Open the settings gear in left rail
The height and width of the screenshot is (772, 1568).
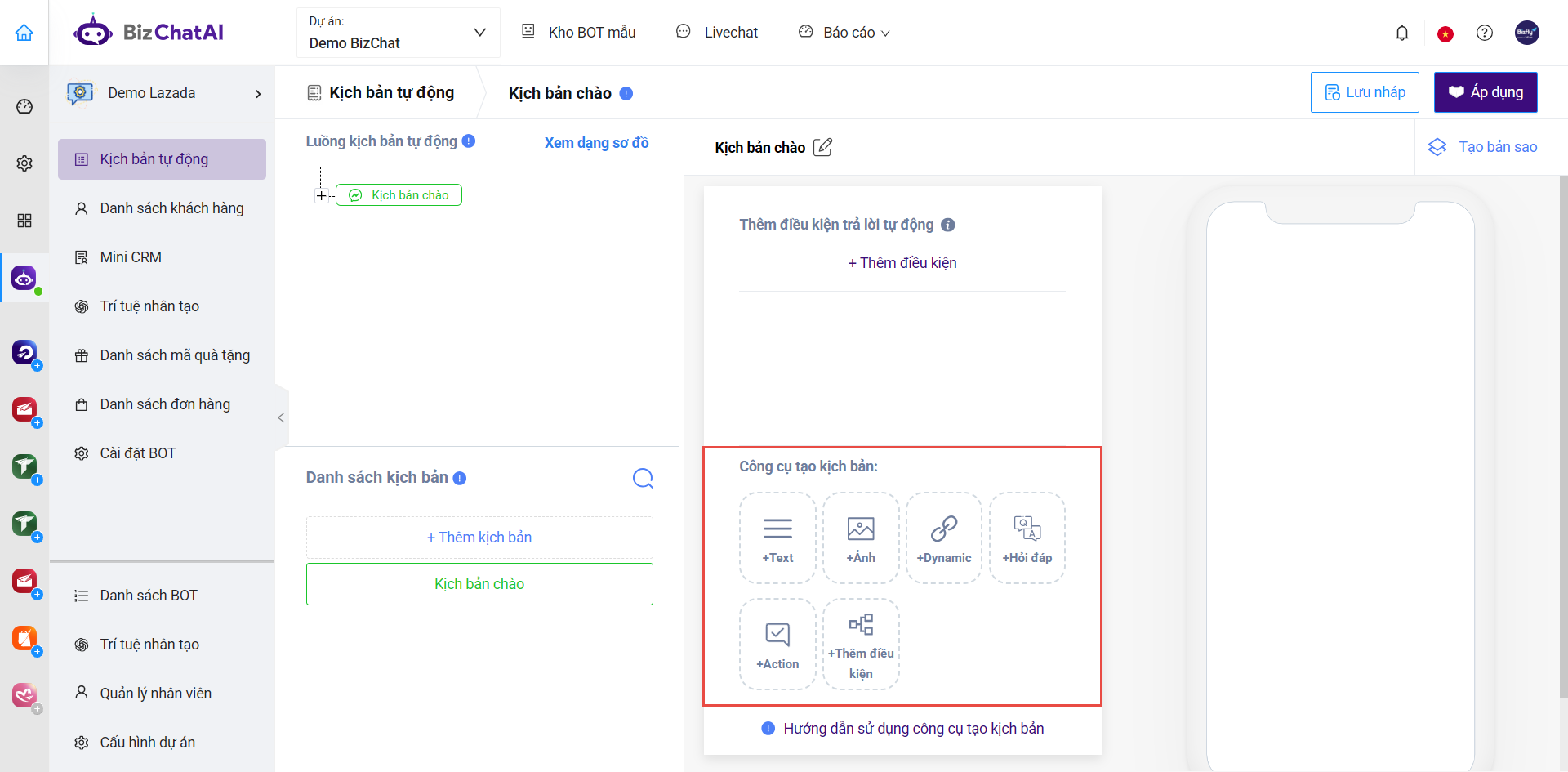24,163
